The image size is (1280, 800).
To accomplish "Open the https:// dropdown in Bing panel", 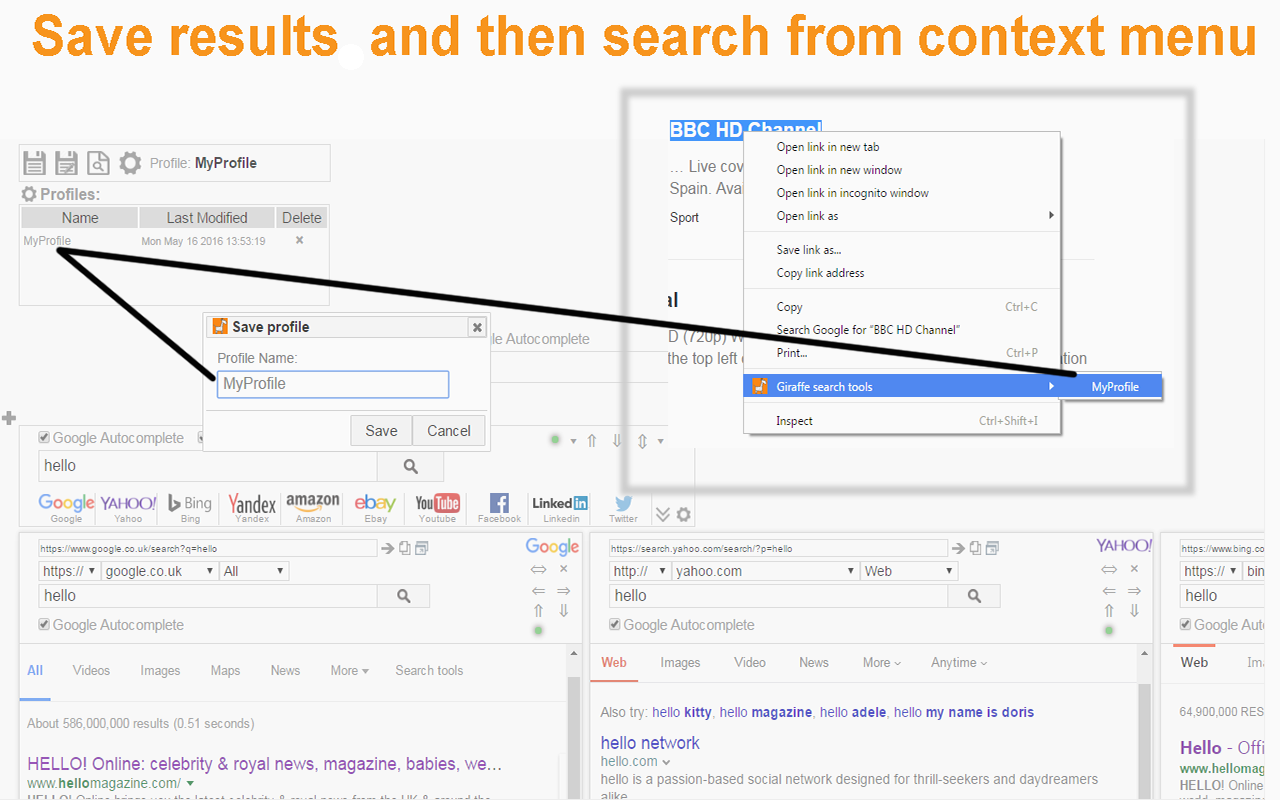I will coord(1211,571).
